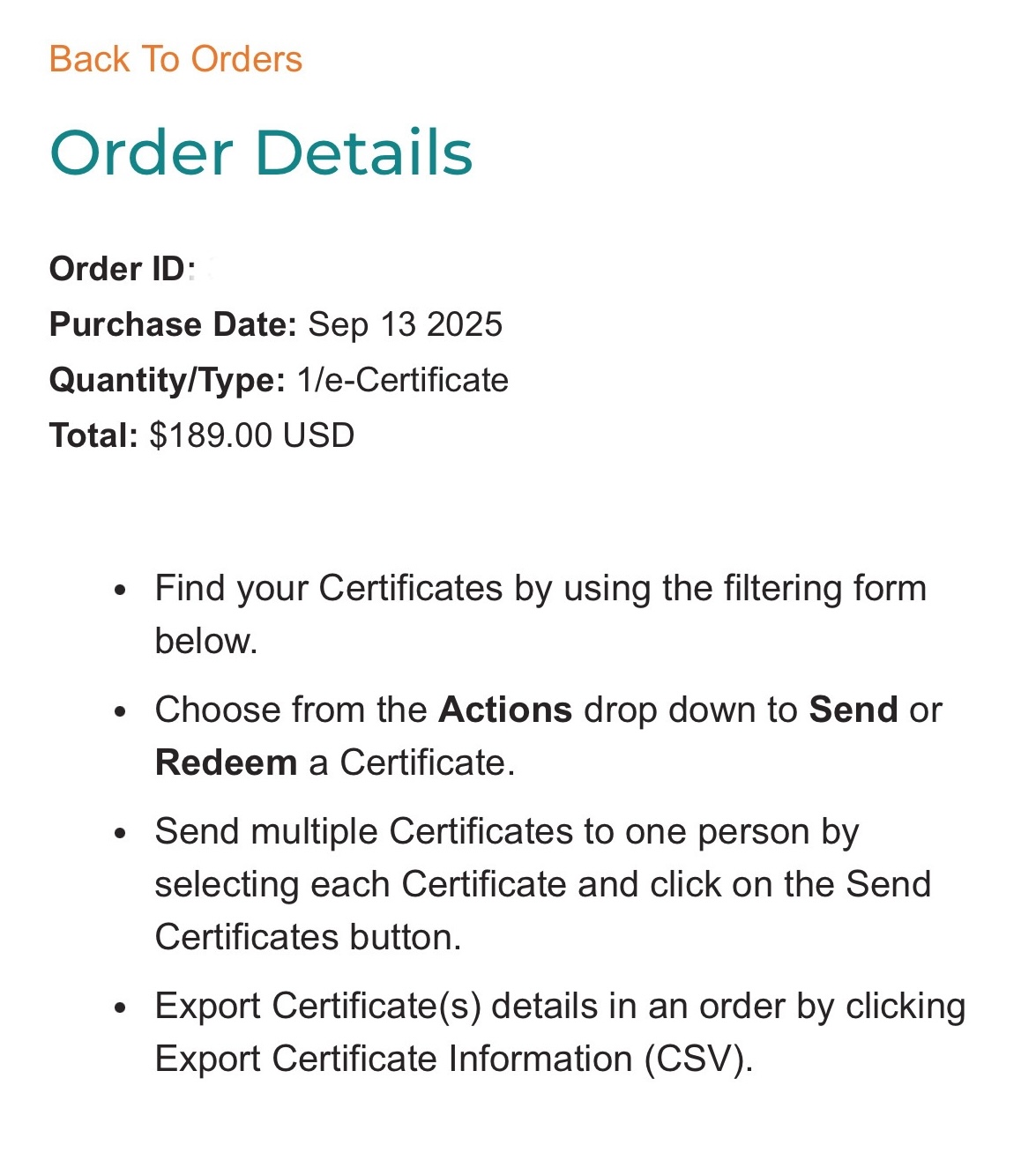1036x1160 pixels.
Task: Click the Total label
Action: point(93,435)
